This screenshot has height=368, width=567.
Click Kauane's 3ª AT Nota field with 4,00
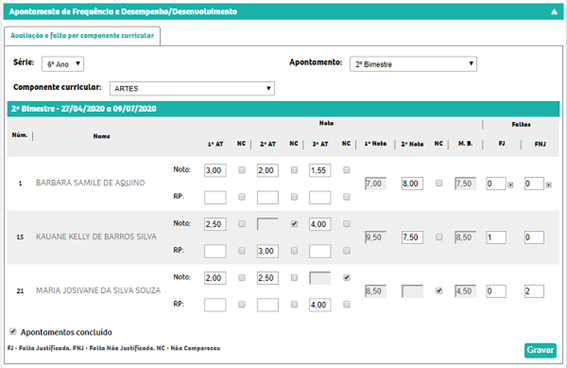point(320,224)
